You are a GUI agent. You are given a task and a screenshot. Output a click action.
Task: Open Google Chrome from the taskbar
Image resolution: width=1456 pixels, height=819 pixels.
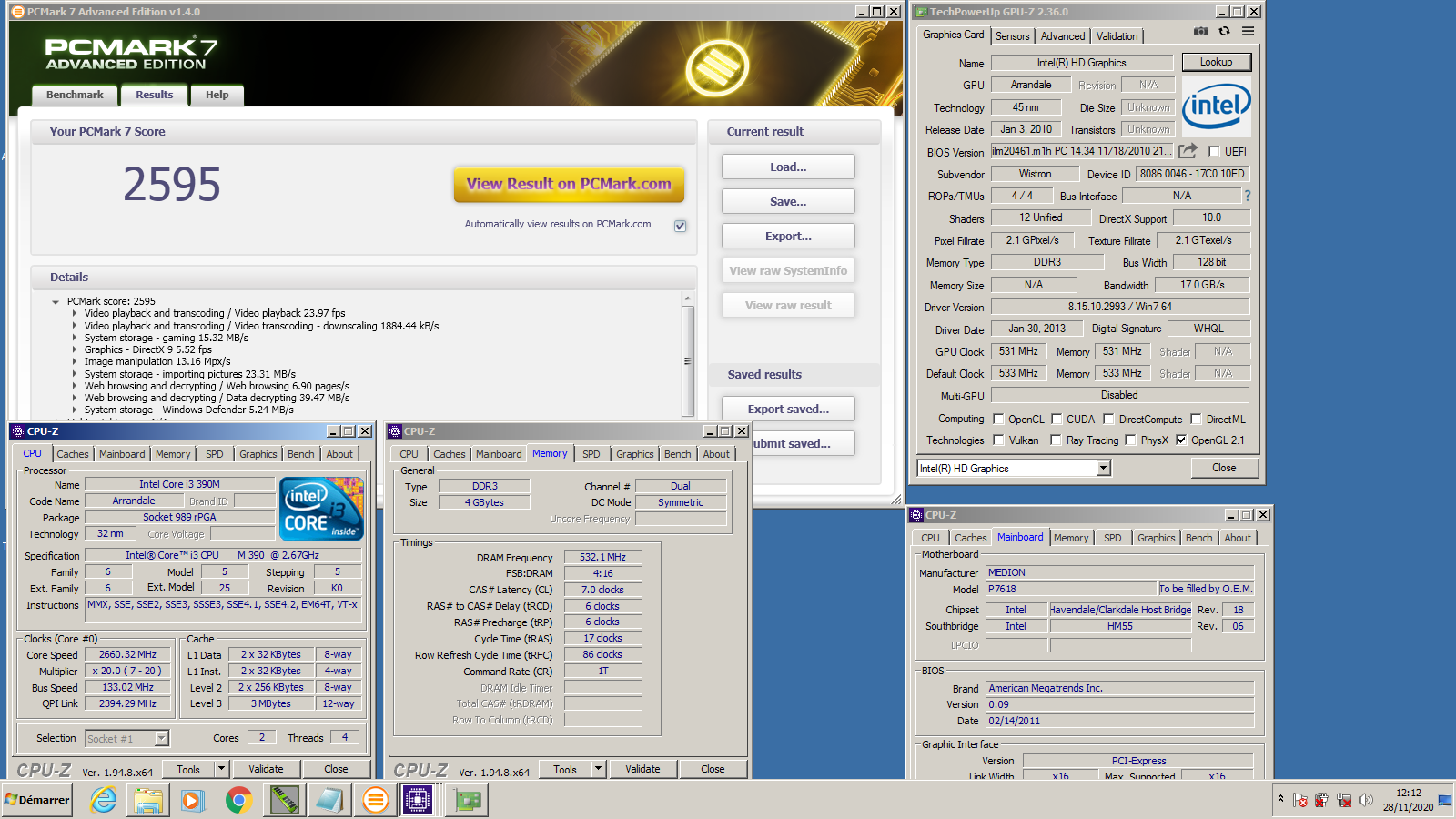click(238, 800)
